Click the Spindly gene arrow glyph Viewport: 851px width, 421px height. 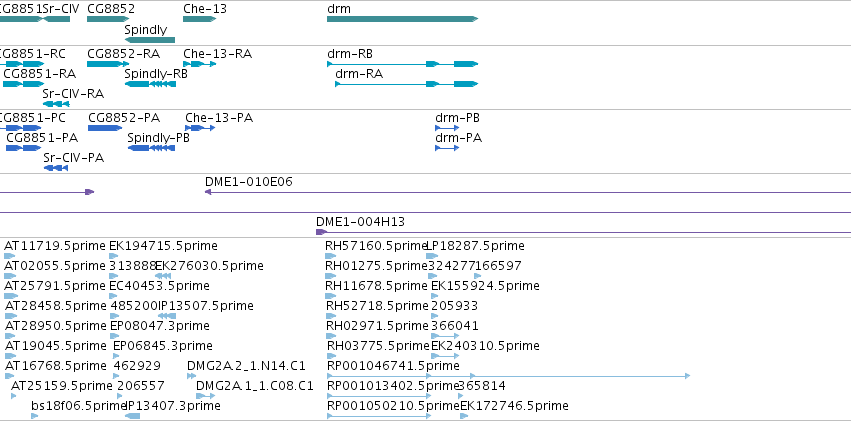point(150,40)
